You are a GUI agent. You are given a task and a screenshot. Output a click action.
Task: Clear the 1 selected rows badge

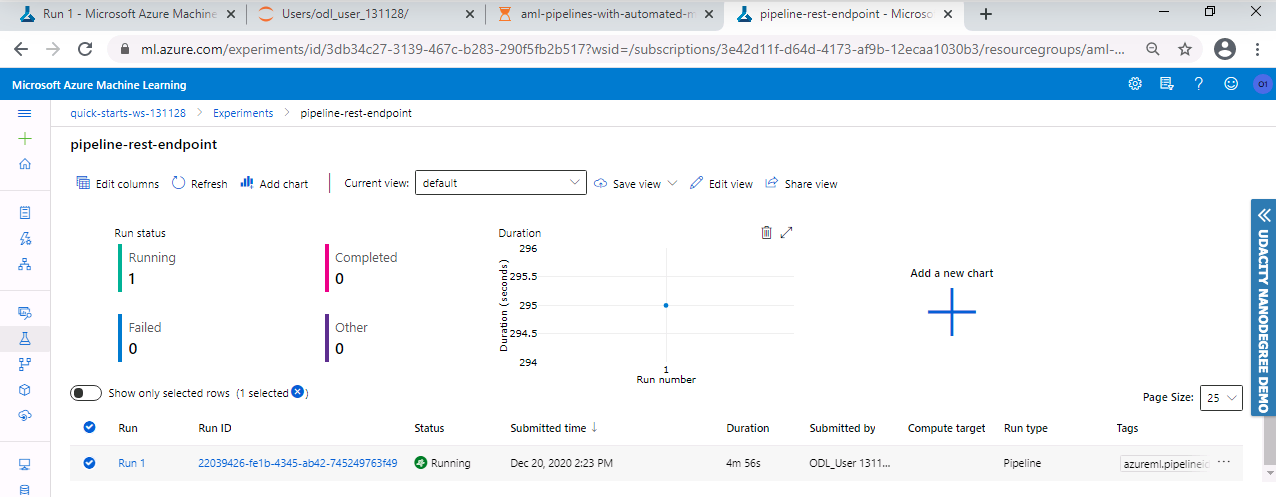297,392
